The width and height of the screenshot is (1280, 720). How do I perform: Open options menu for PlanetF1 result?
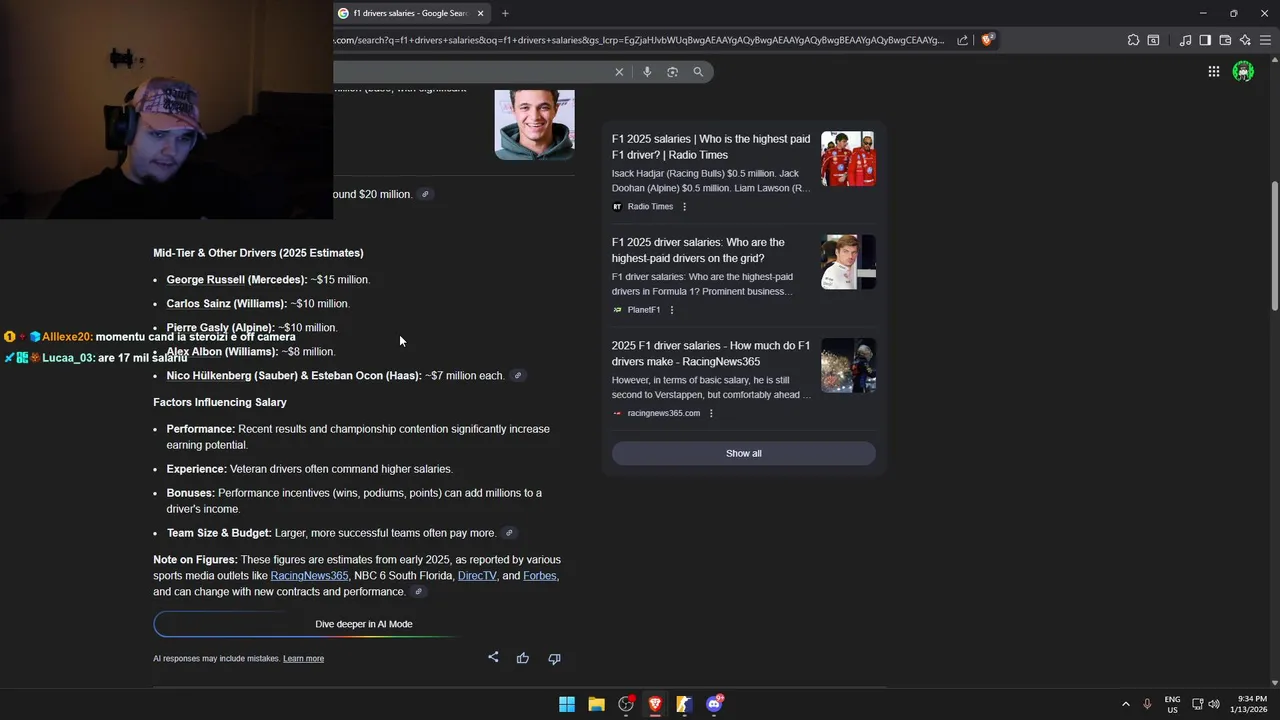click(671, 310)
